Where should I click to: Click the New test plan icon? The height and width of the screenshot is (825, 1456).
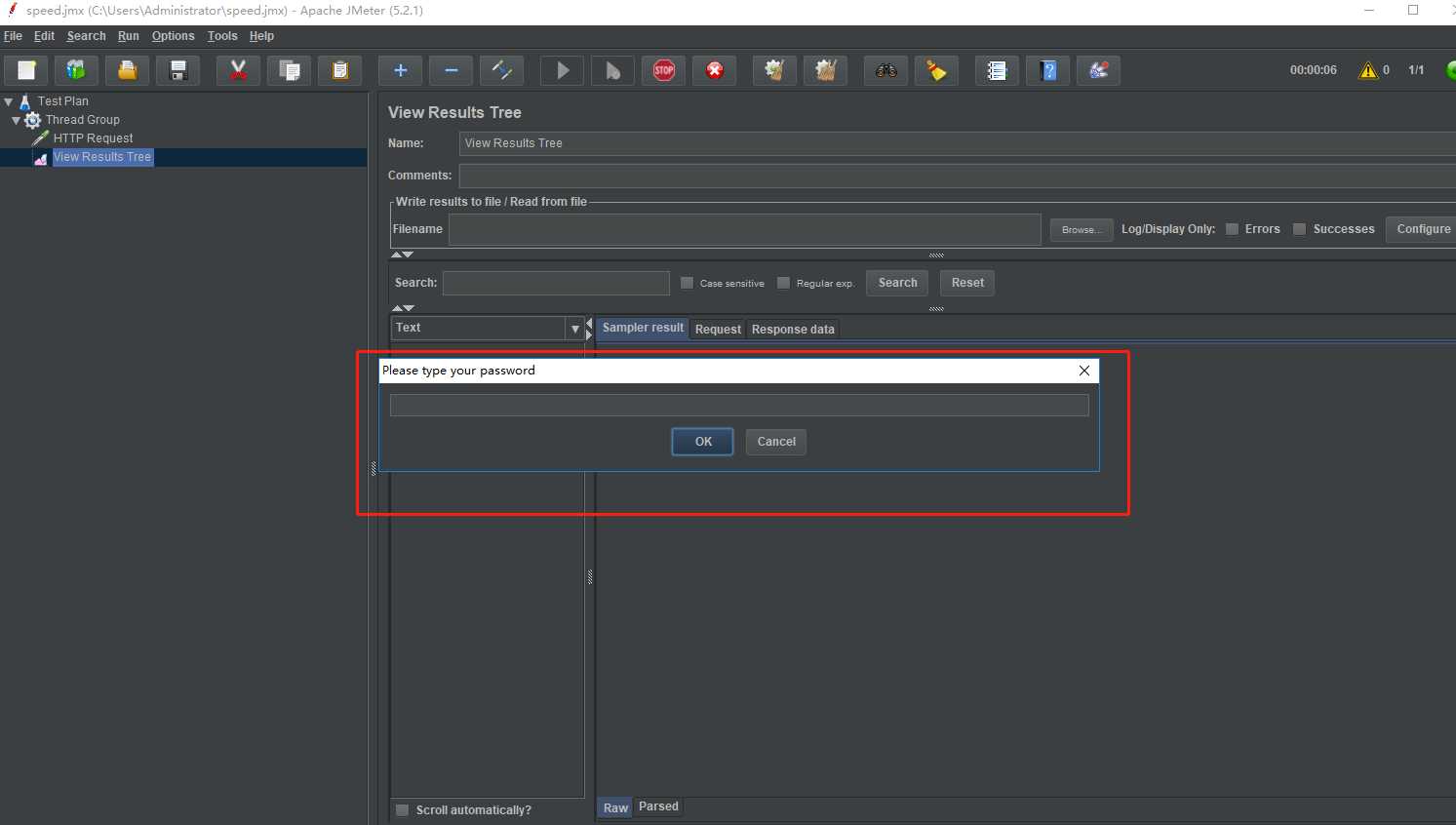tap(26, 70)
